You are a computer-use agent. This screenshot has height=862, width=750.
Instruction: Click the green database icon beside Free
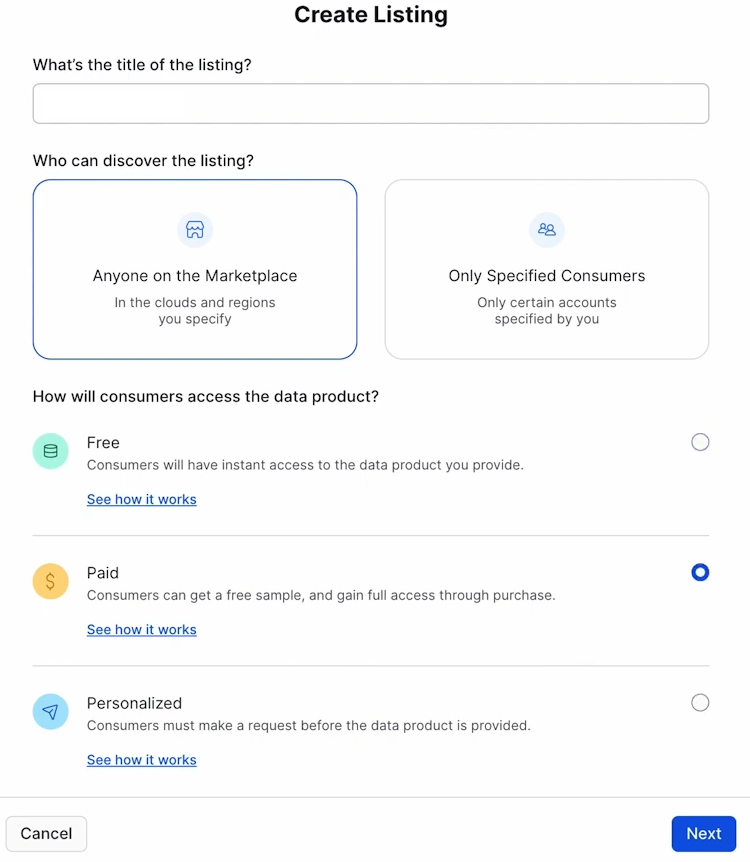[x=50, y=451]
